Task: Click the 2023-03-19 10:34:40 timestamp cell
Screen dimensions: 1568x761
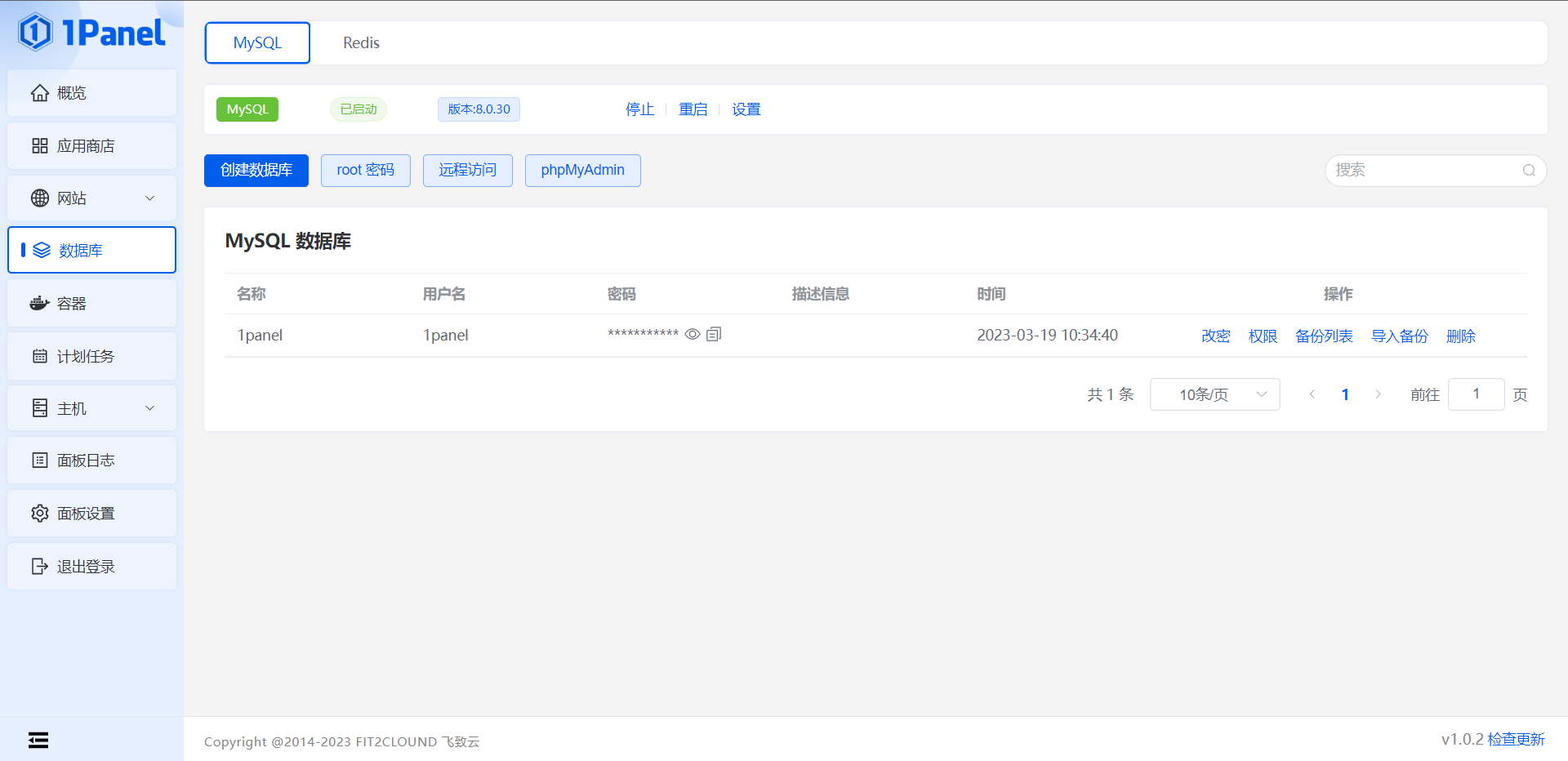Action: (x=1048, y=336)
